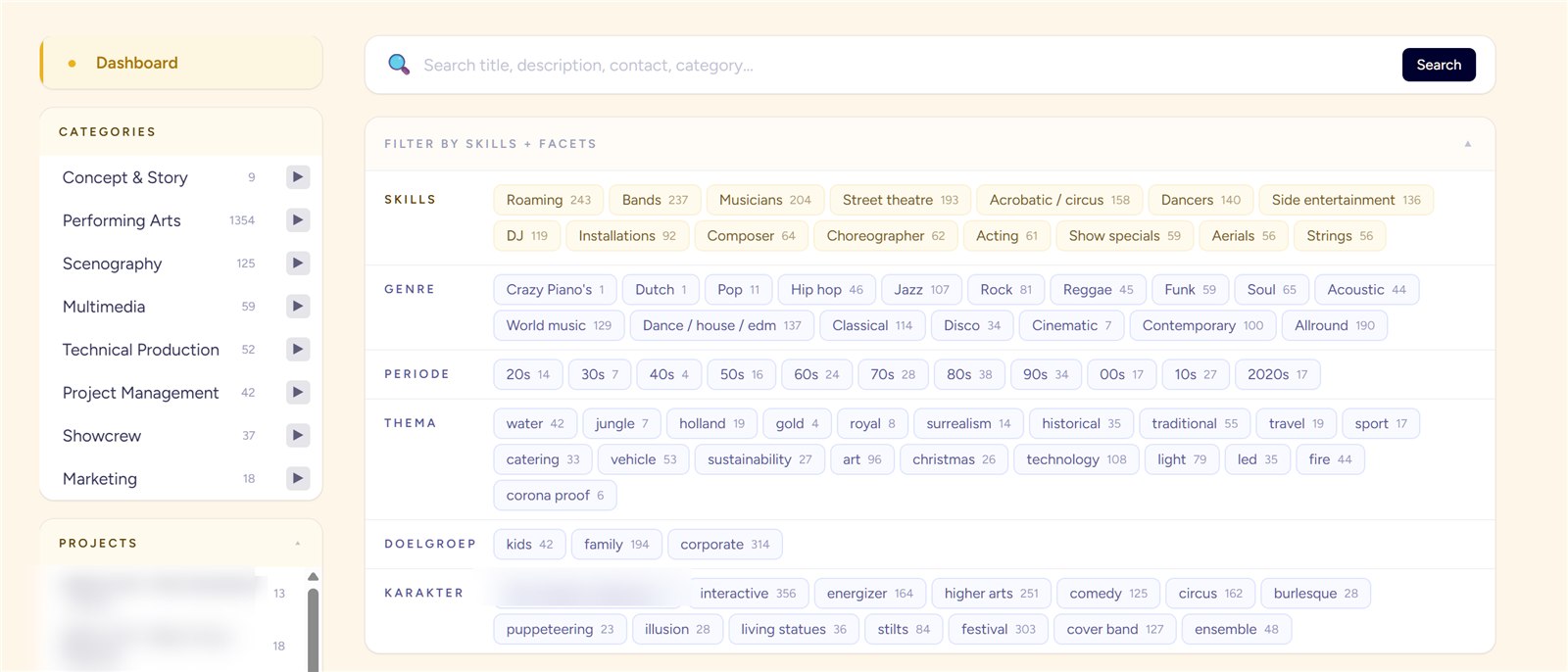
Task: Select the living statues karakter chip
Action: (794, 631)
